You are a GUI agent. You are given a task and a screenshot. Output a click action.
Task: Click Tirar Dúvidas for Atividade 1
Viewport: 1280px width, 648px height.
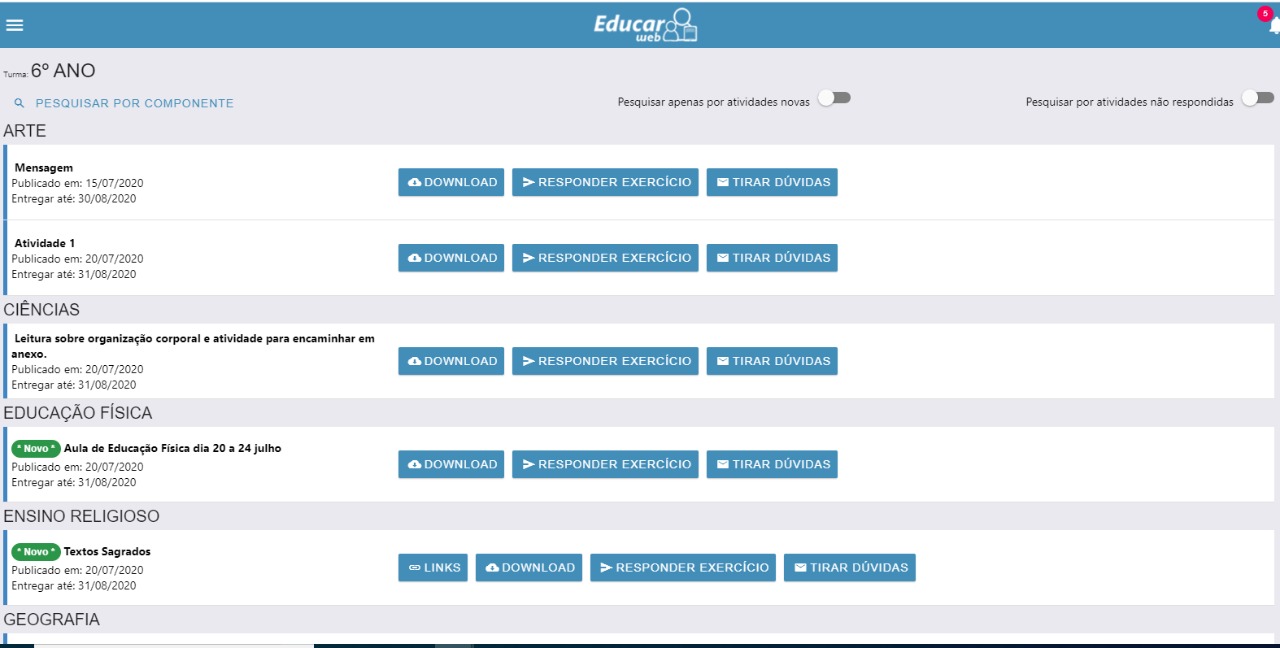tap(771, 258)
